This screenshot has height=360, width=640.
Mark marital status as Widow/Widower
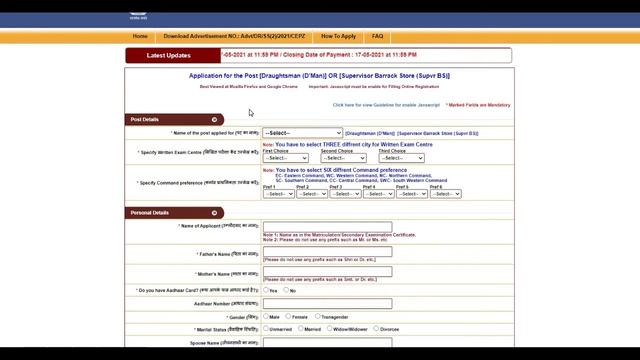pos(329,329)
